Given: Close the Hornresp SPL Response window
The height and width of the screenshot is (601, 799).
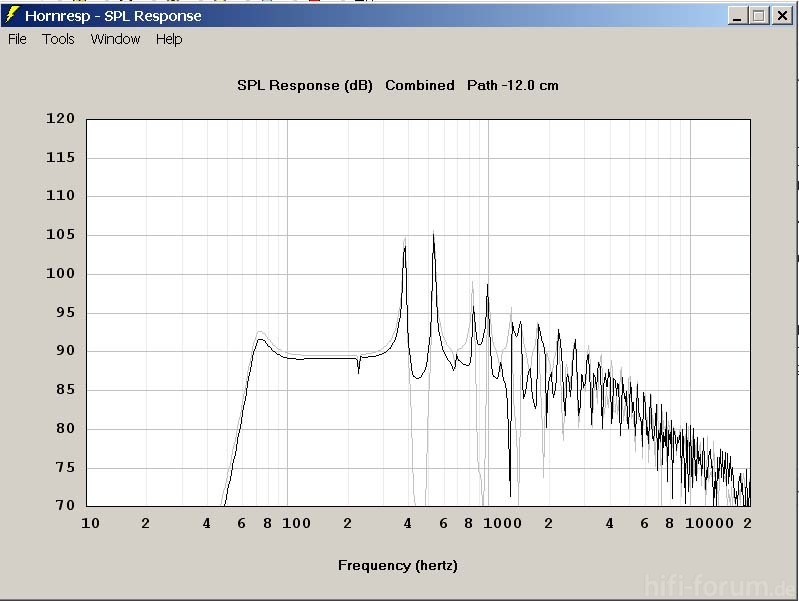Looking at the screenshot, I should tap(782, 16).
